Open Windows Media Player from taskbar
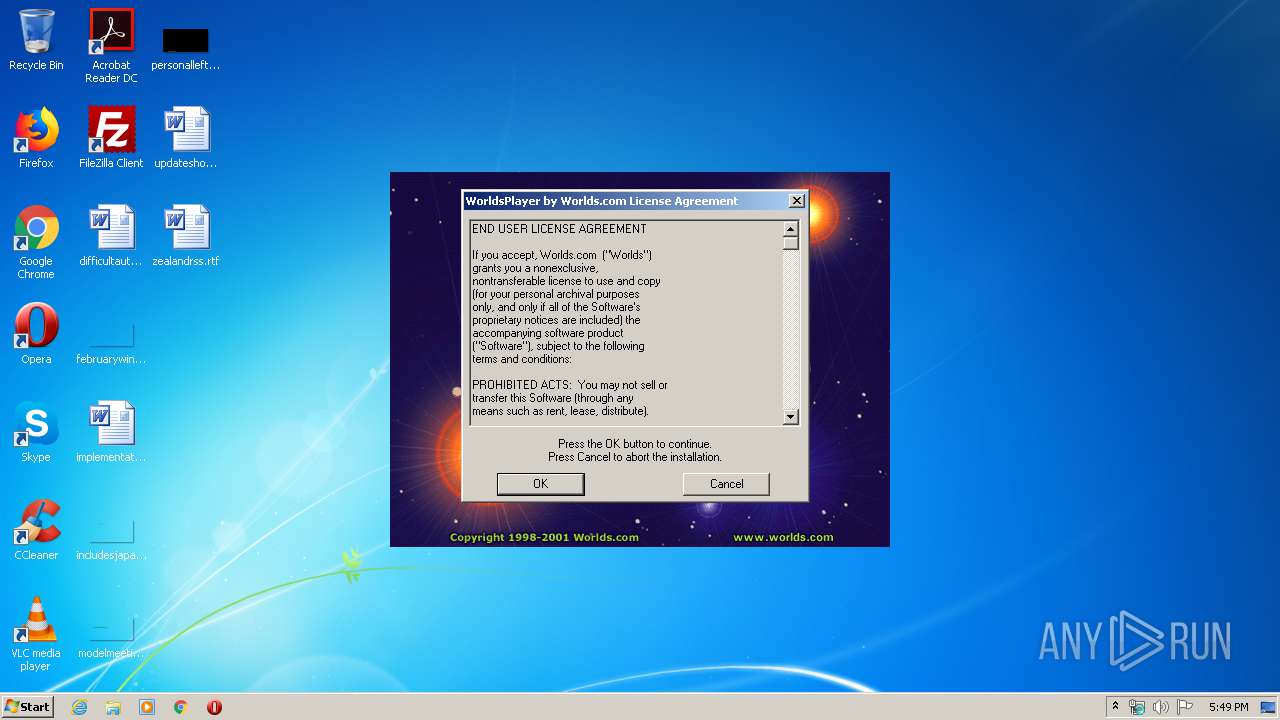The width and height of the screenshot is (1280, 720). (147, 707)
